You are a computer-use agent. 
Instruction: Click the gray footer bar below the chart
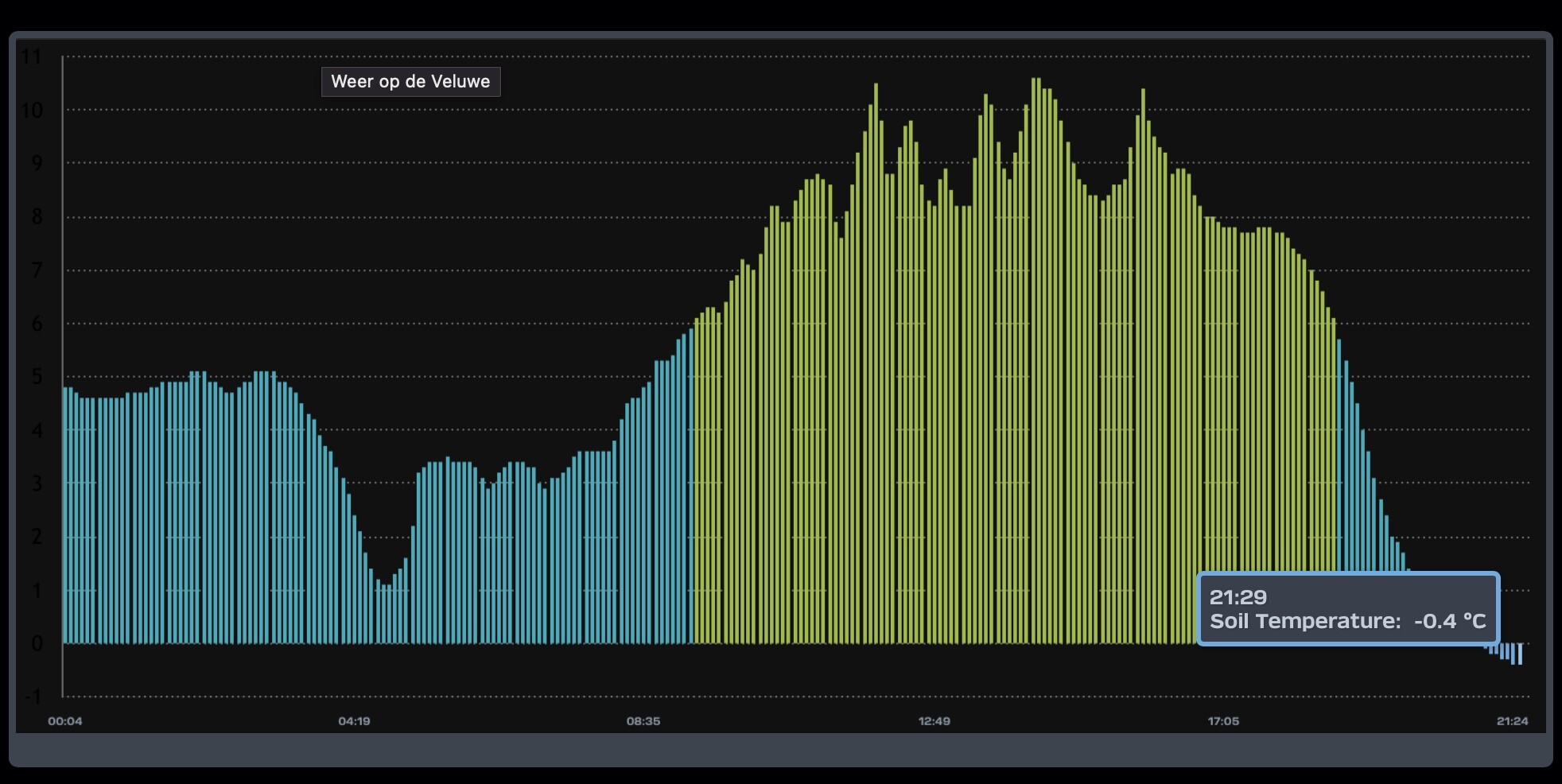point(780,750)
